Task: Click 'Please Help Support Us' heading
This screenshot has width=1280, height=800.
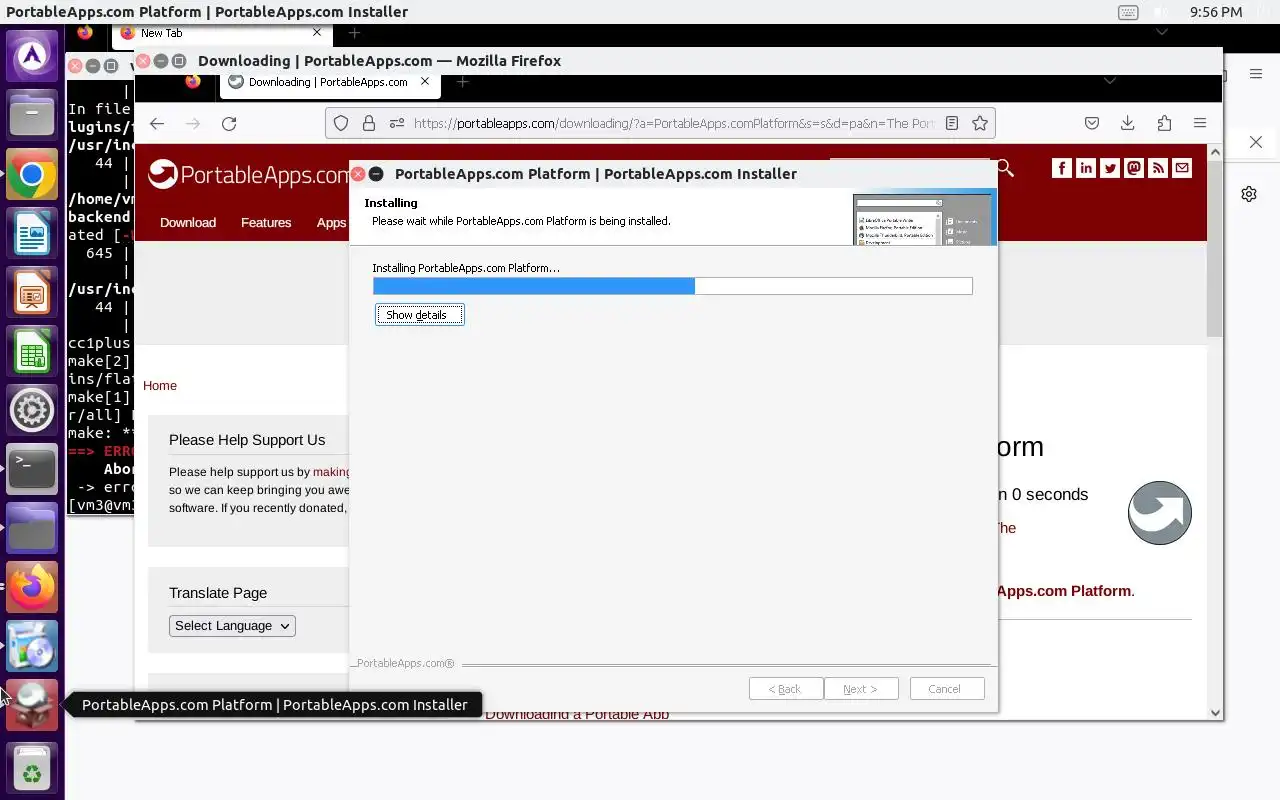Action: (247, 440)
